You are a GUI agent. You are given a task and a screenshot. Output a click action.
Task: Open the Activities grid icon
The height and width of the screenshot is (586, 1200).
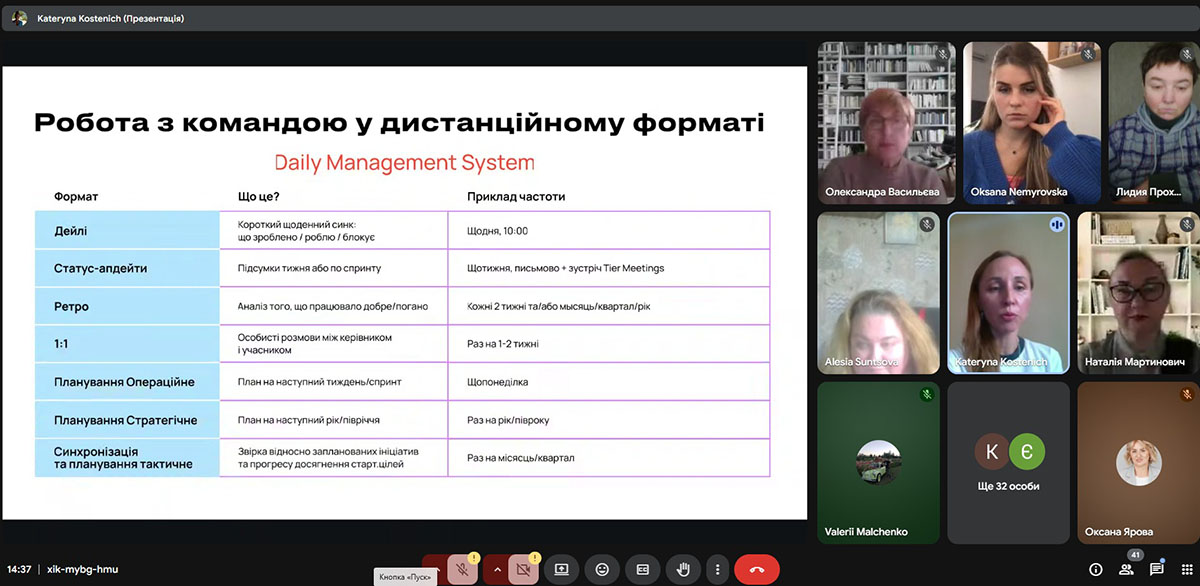[x=1187, y=569]
